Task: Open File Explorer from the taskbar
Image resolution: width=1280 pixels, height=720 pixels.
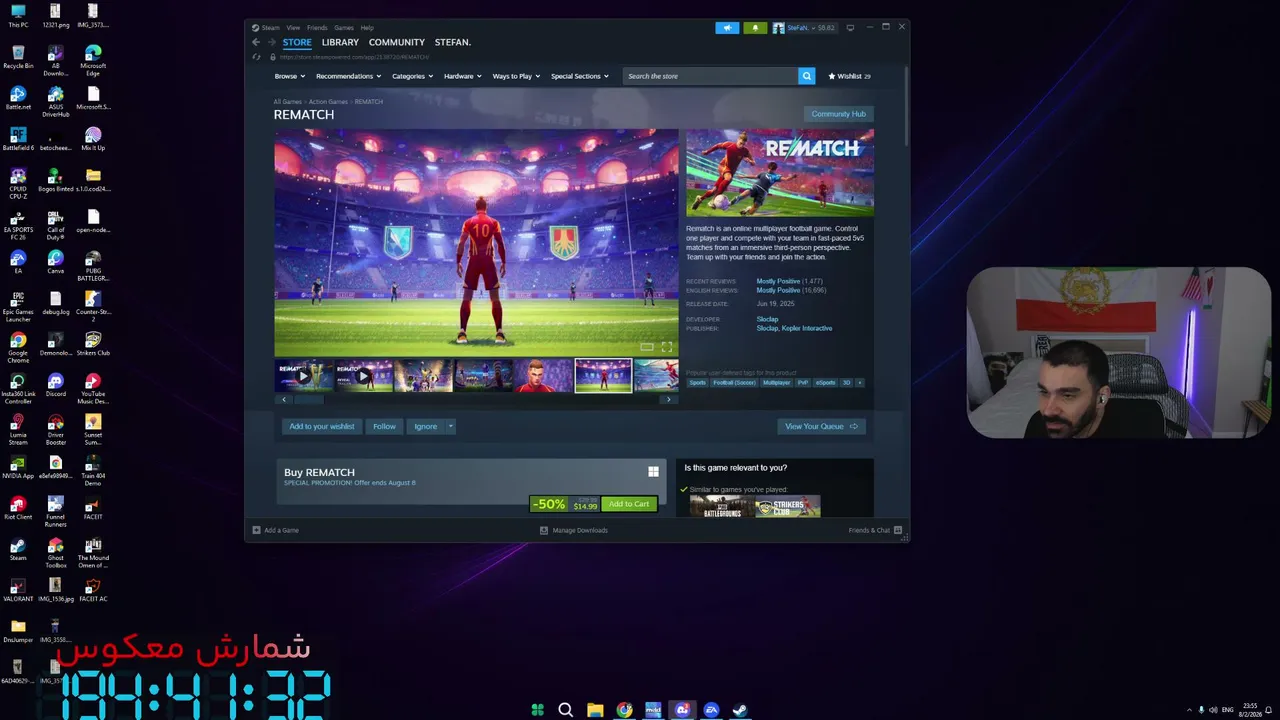Action: [595, 710]
